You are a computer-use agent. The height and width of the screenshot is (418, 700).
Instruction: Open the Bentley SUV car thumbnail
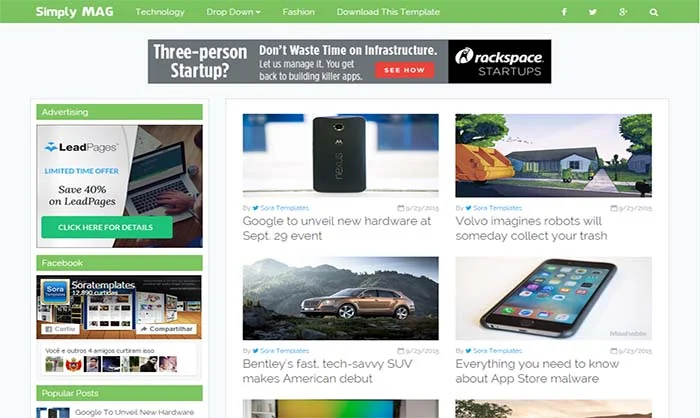(341, 298)
